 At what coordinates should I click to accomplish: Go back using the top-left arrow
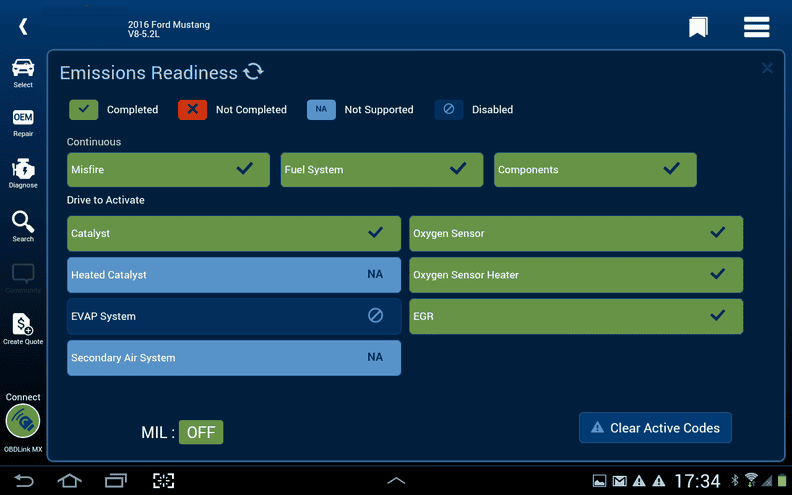[23, 26]
